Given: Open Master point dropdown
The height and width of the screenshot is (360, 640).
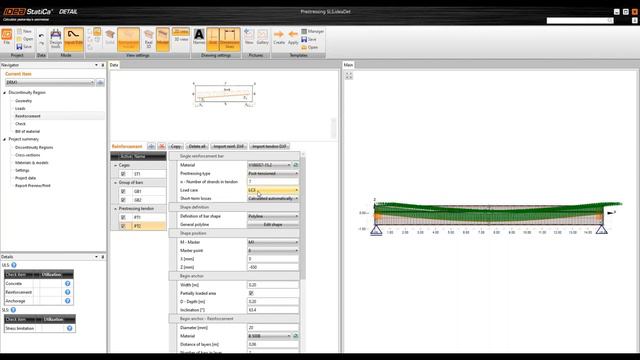Looking at the screenshot, I should click(x=273, y=251).
